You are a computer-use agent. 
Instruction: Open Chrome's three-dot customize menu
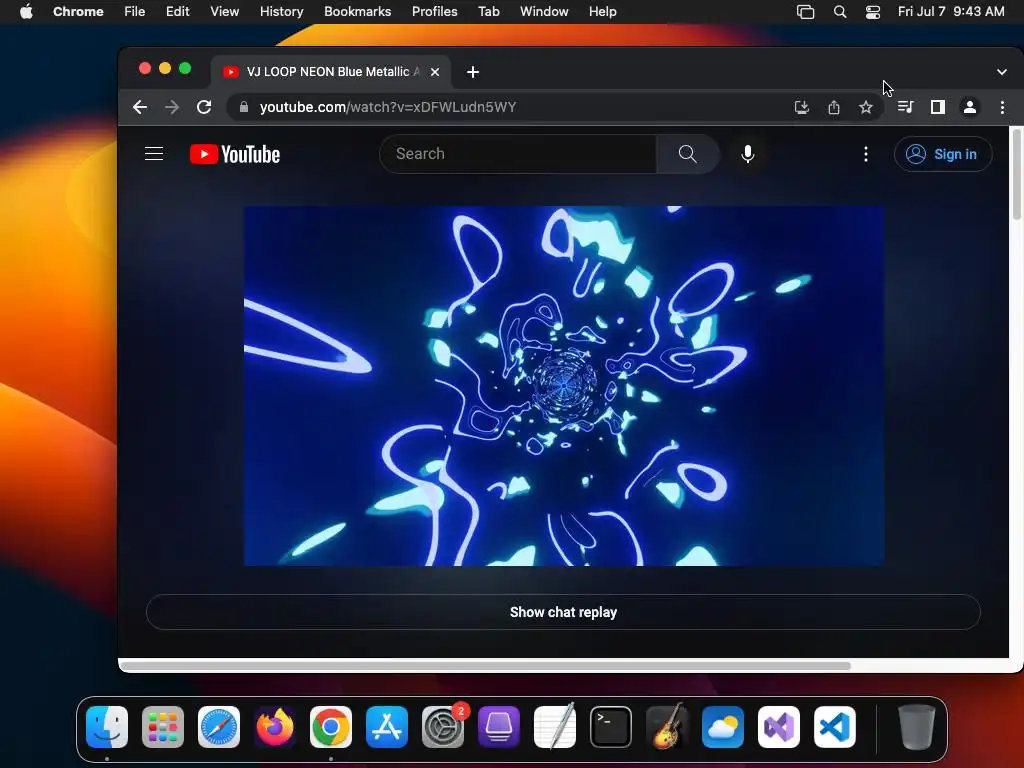coord(1002,107)
